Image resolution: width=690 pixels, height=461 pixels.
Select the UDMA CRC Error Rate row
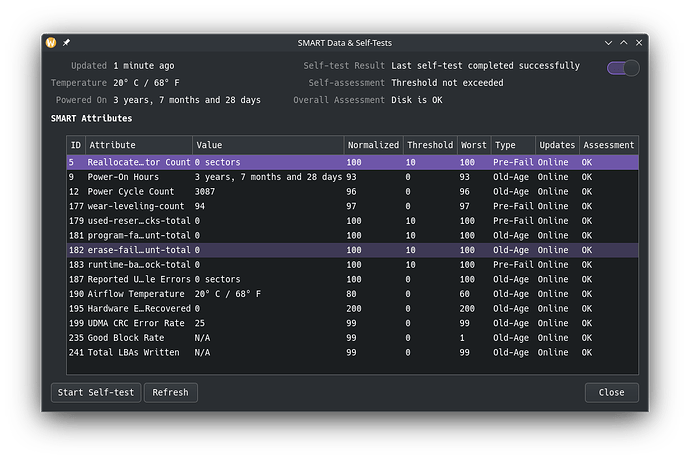(x=352, y=323)
